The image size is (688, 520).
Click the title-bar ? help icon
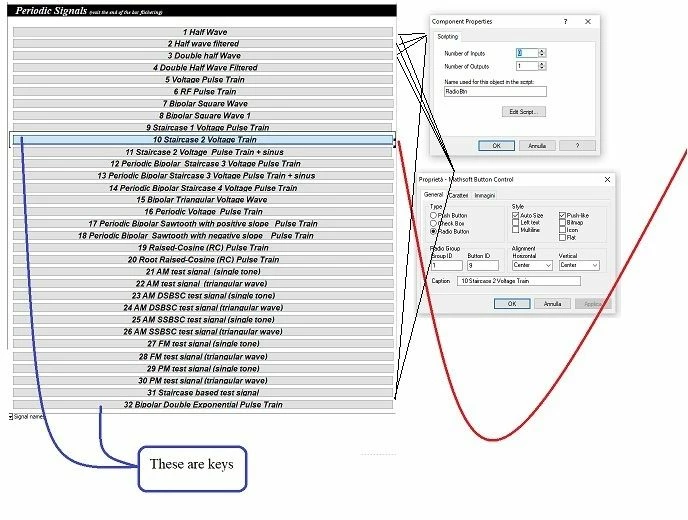pos(565,22)
